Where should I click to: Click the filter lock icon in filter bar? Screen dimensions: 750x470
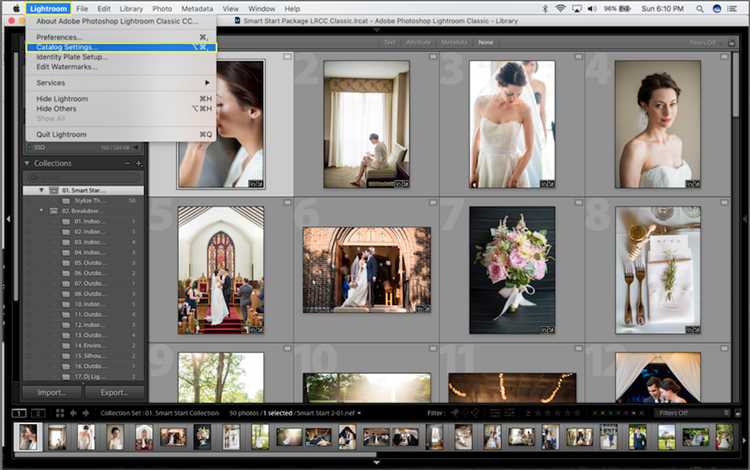[x=731, y=43]
